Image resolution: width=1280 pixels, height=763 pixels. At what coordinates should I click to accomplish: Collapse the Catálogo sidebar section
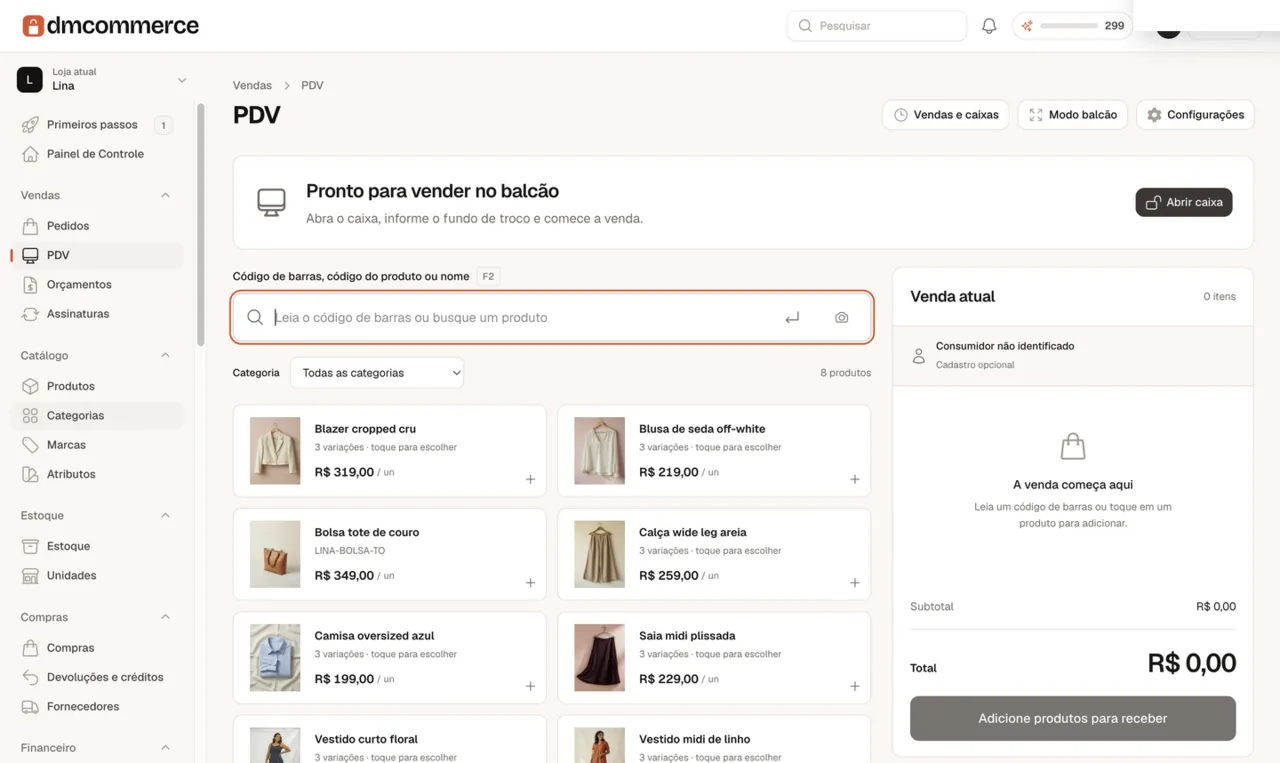166,355
